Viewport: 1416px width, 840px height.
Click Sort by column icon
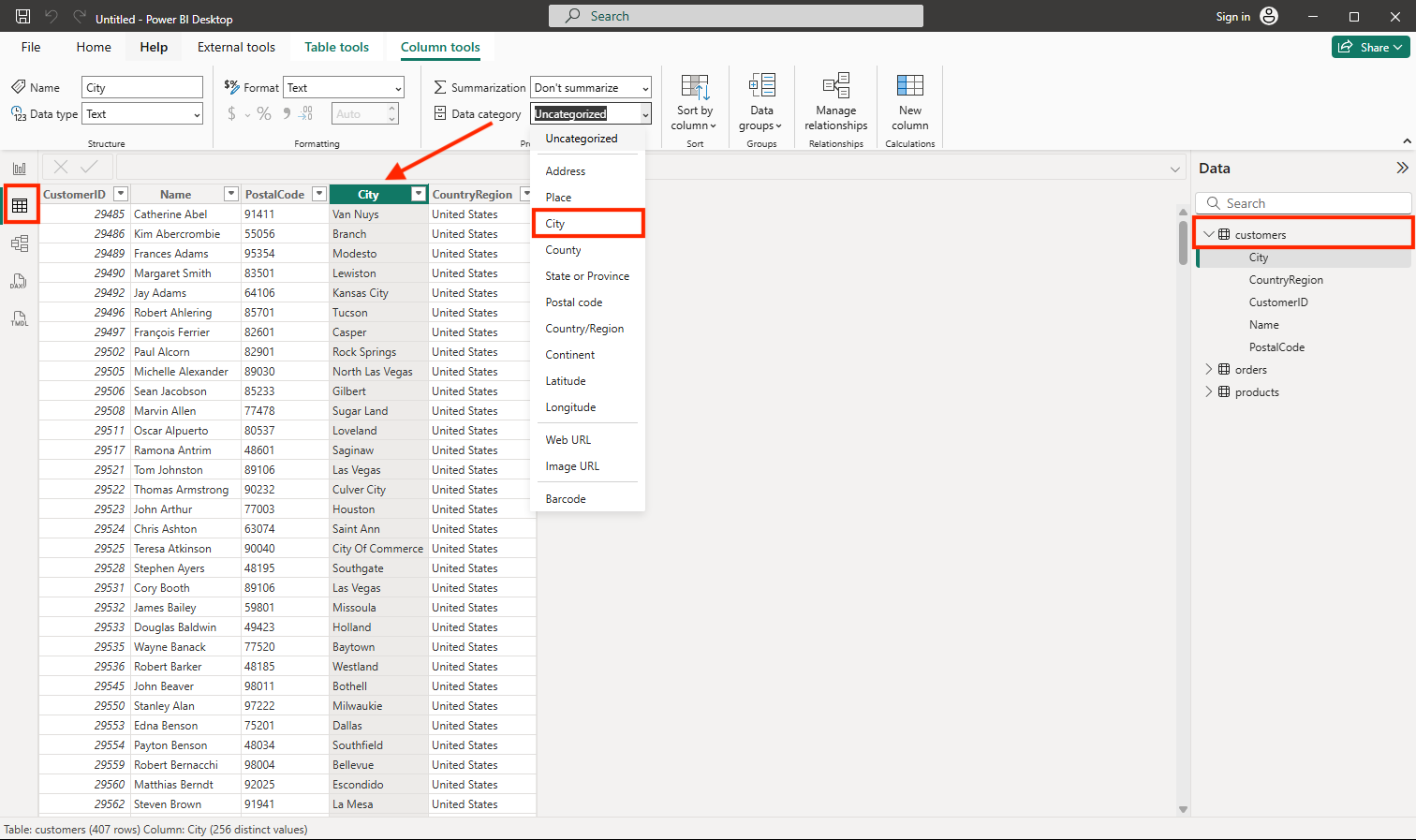[x=695, y=86]
